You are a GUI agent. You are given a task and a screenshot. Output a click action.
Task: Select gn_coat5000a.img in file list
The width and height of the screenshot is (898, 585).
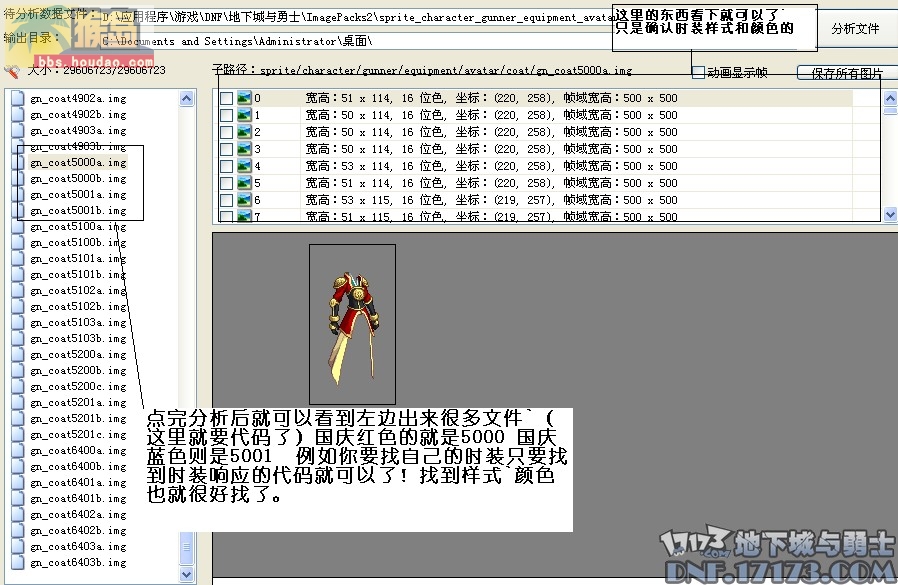[x=78, y=163]
